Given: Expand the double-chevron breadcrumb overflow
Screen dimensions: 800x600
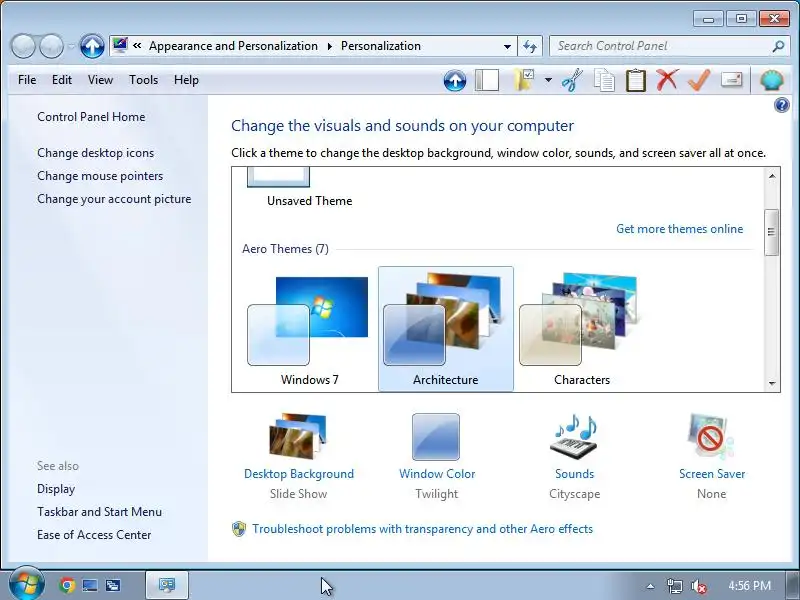Looking at the screenshot, I should point(137,45).
